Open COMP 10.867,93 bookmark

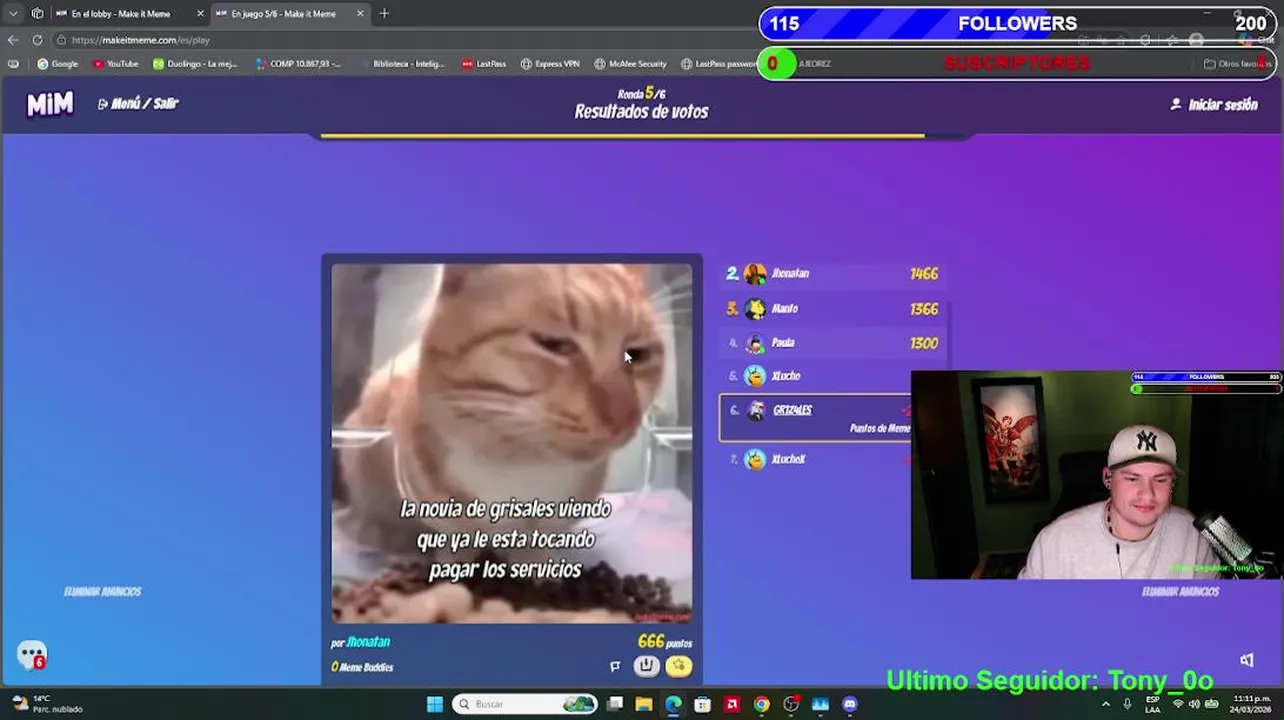click(x=298, y=64)
